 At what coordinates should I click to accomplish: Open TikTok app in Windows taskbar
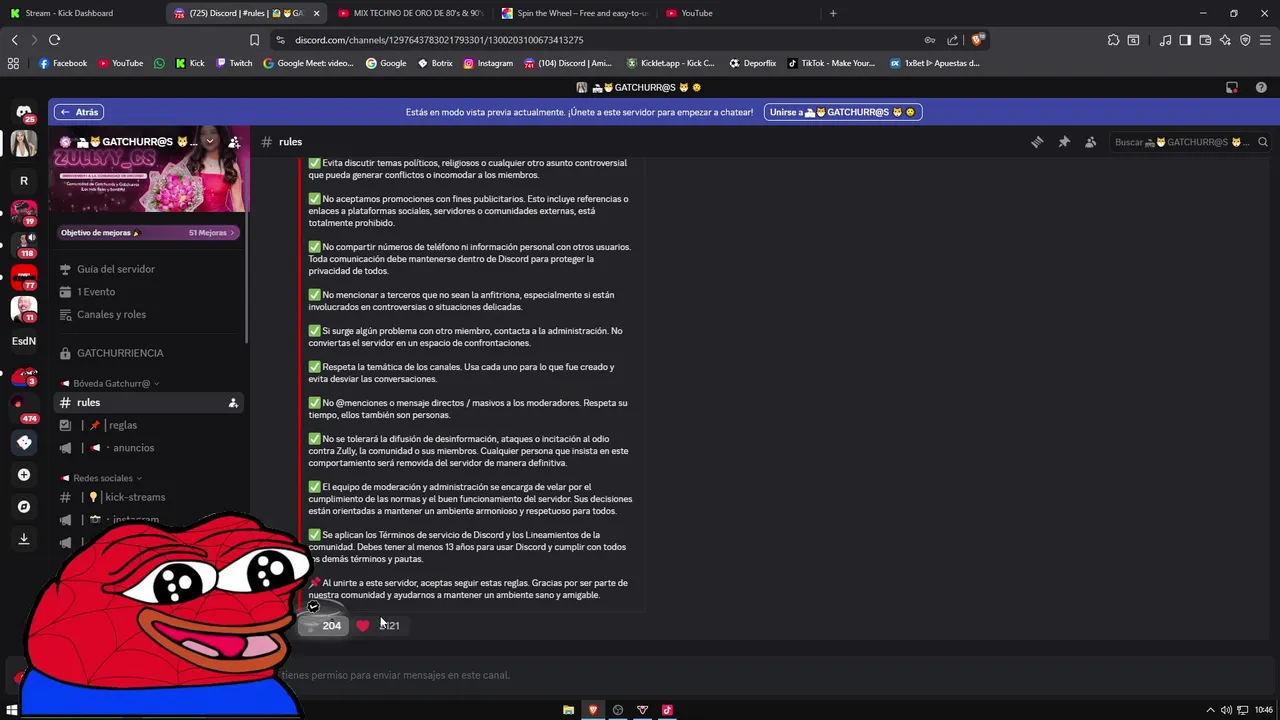point(667,710)
